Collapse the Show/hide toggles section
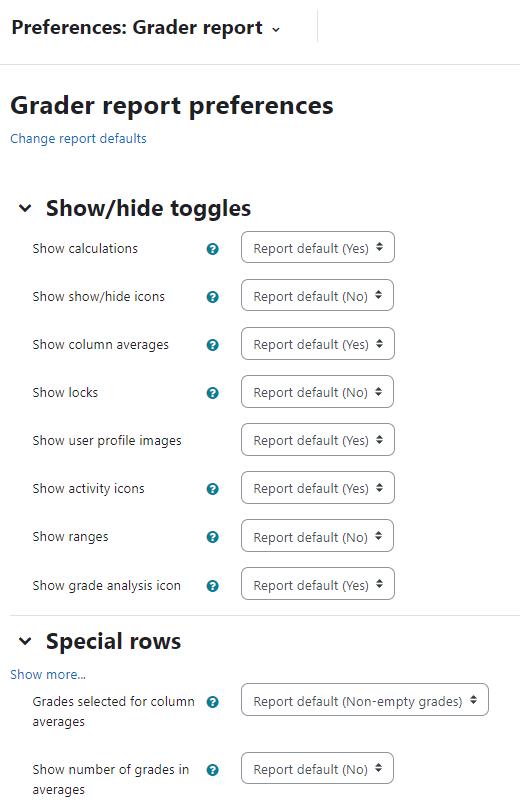Screen dimensions: 520x805 tap(25, 208)
